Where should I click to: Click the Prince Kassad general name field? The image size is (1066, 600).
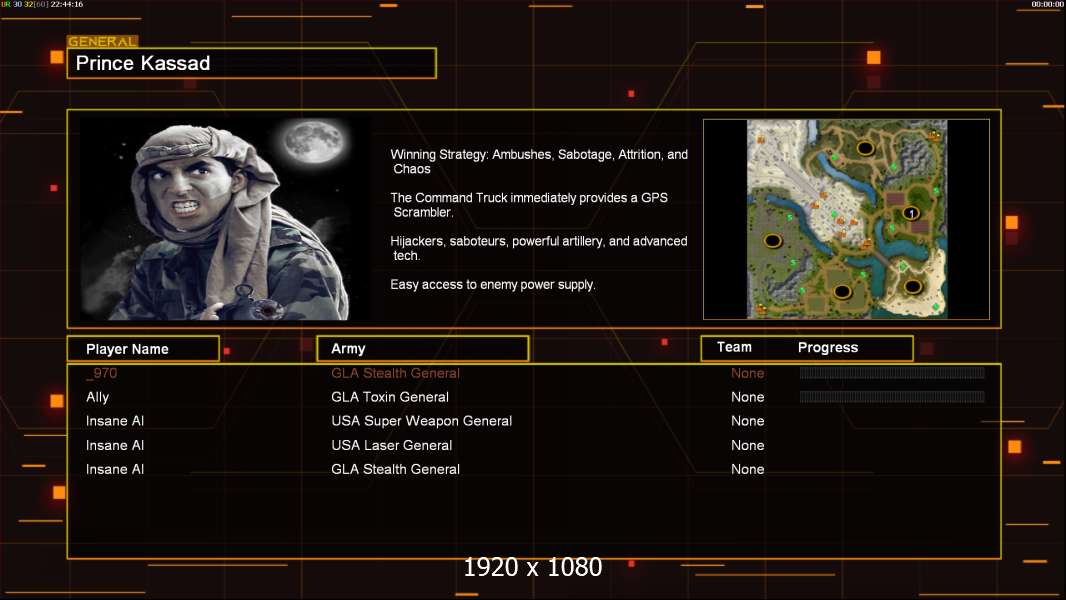coord(252,63)
